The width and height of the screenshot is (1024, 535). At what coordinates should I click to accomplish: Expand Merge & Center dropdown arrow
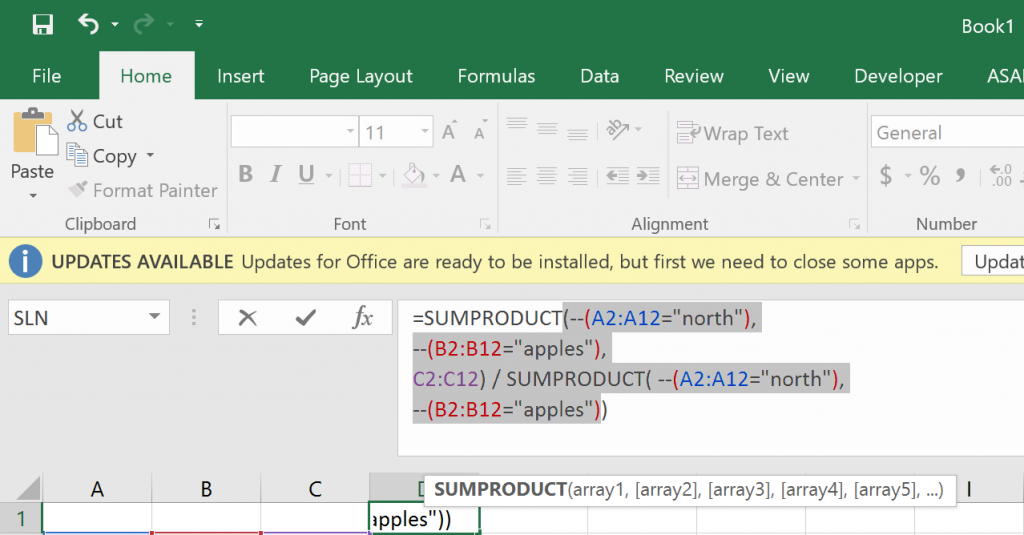pos(856,178)
